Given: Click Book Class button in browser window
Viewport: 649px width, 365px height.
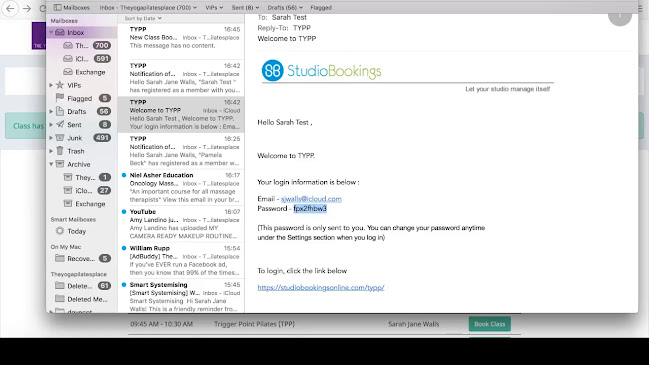Looking at the screenshot, I should click(x=490, y=324).
